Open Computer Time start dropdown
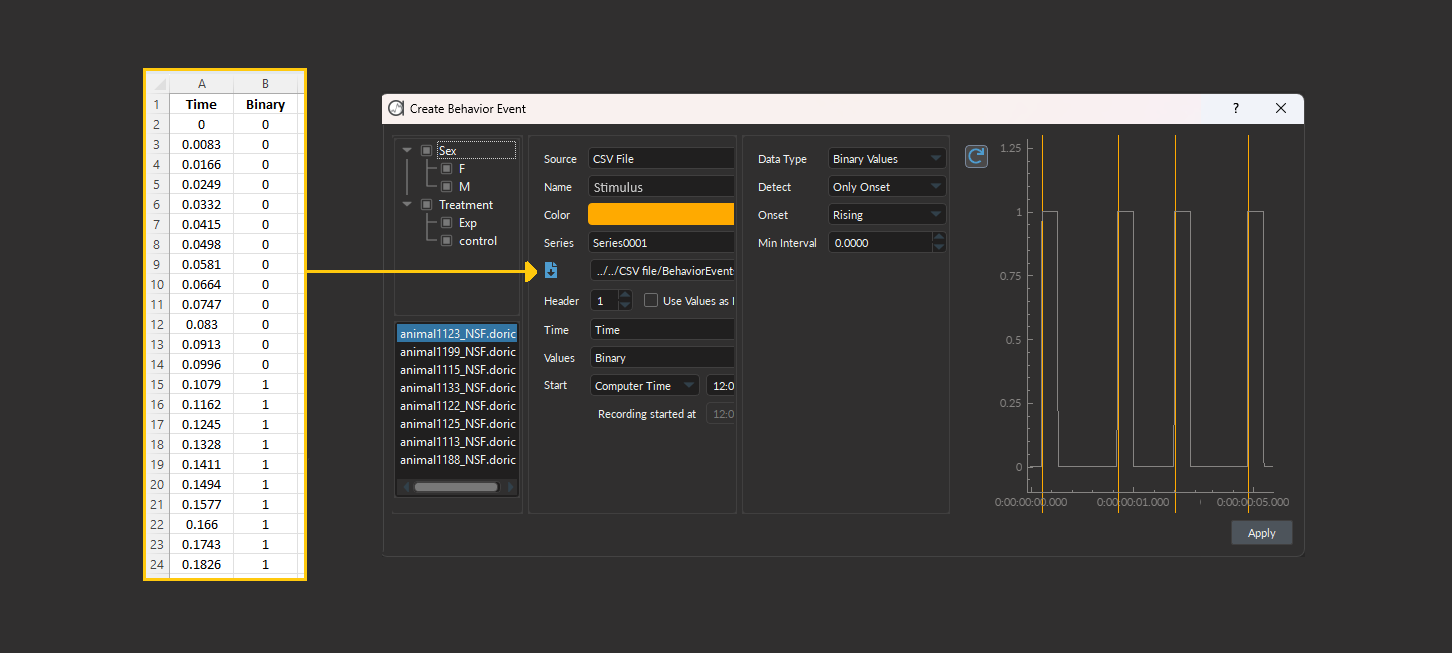1452x653 pixels. 644,386
